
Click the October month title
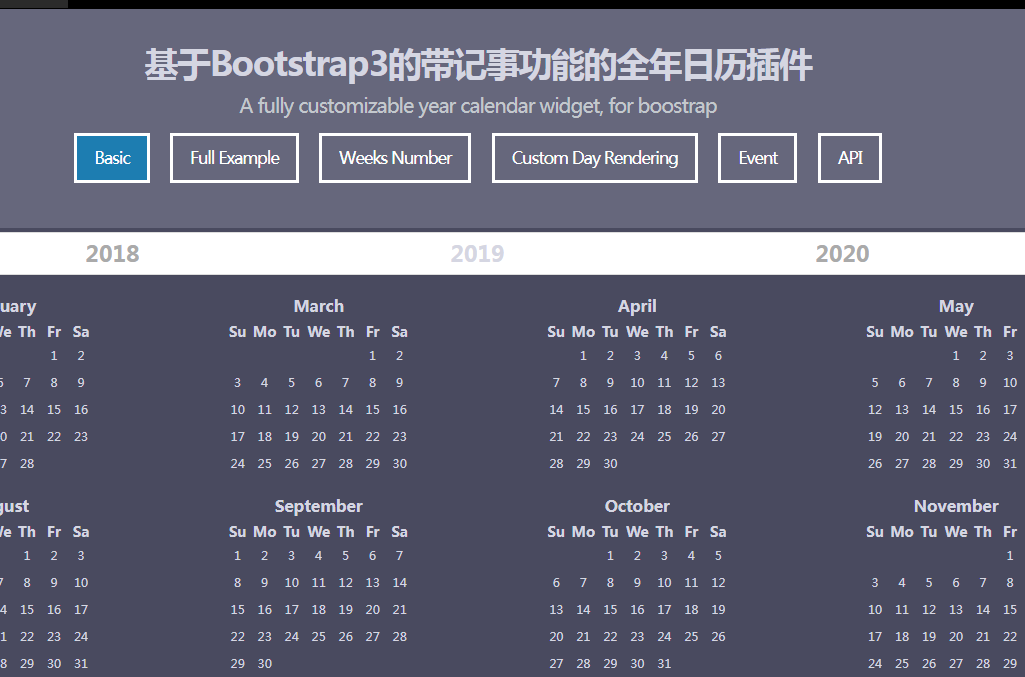(637, 506)
